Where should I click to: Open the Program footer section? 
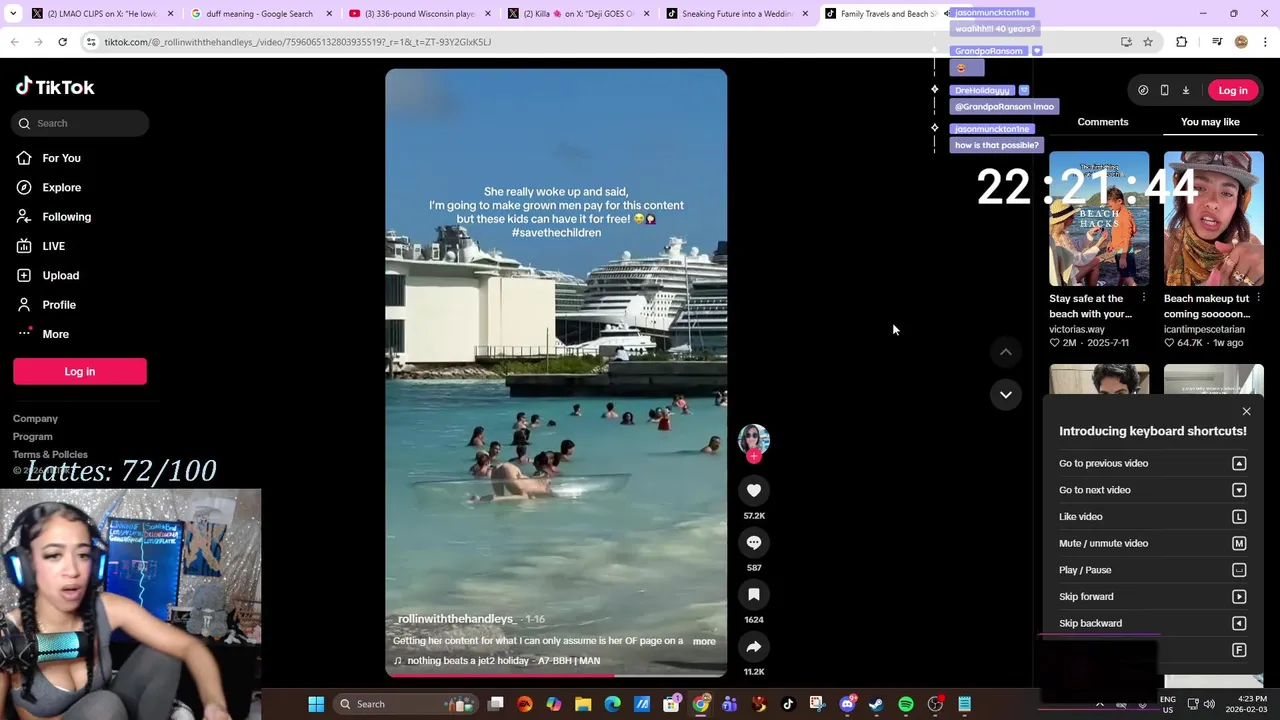coord(33,436)
